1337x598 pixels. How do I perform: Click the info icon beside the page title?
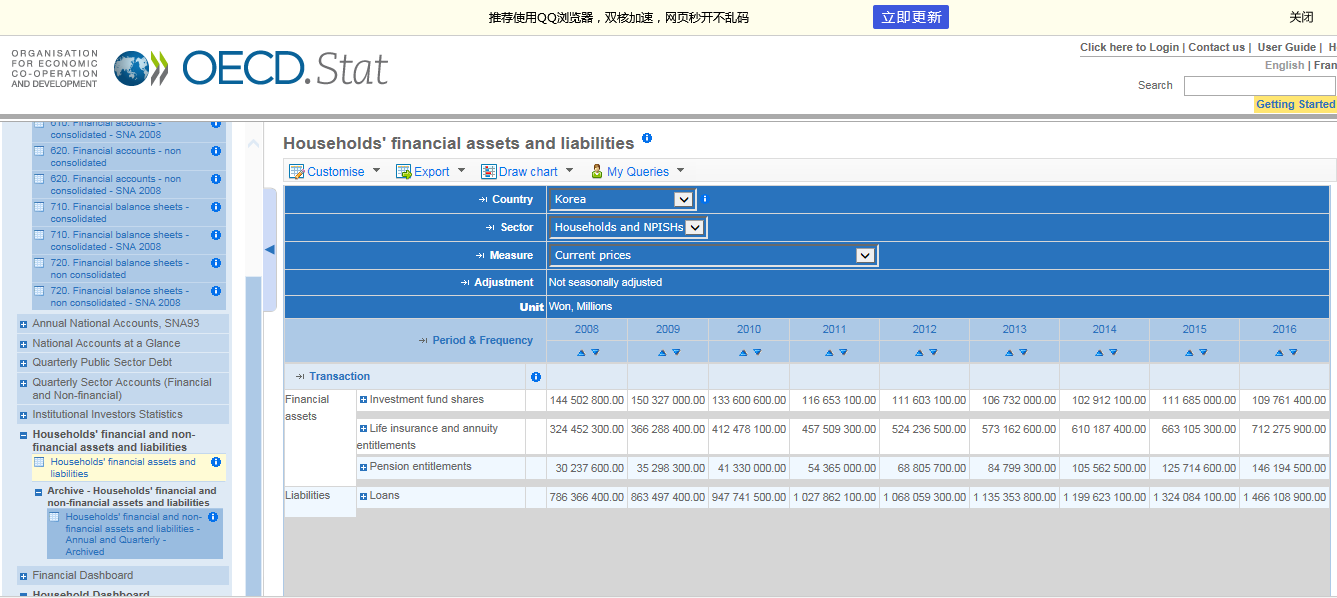647,138
